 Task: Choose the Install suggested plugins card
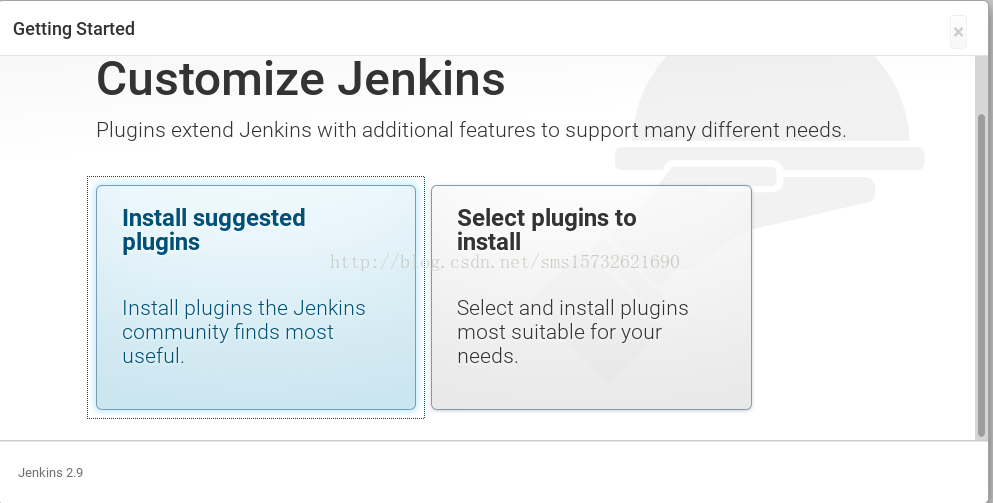(x=256, y=297)
